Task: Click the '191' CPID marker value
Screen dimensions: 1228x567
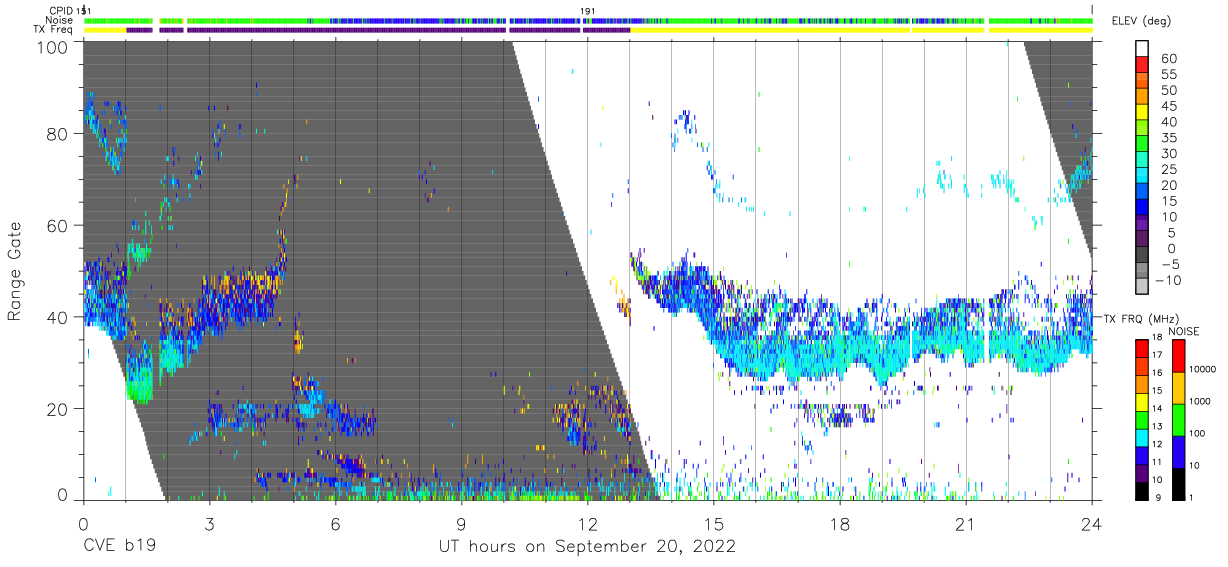Action: pos(587,11)
